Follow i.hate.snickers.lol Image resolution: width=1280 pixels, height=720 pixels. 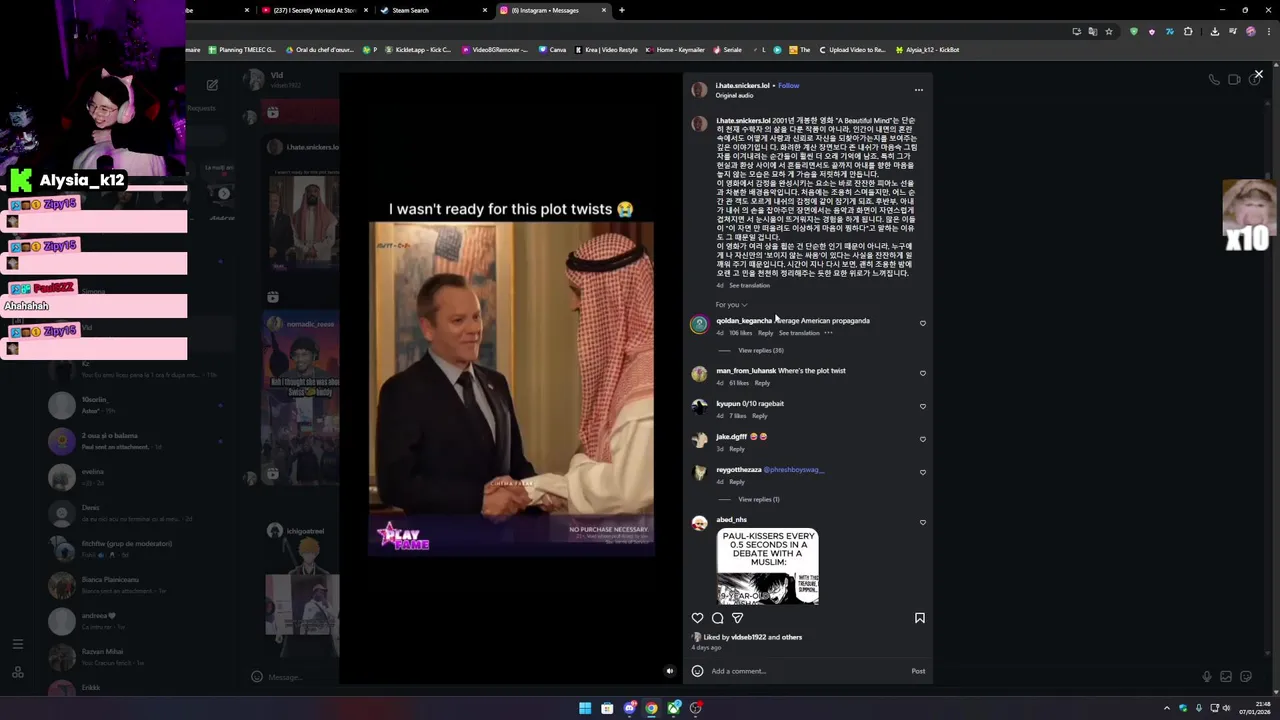click(x=789, y=86)
